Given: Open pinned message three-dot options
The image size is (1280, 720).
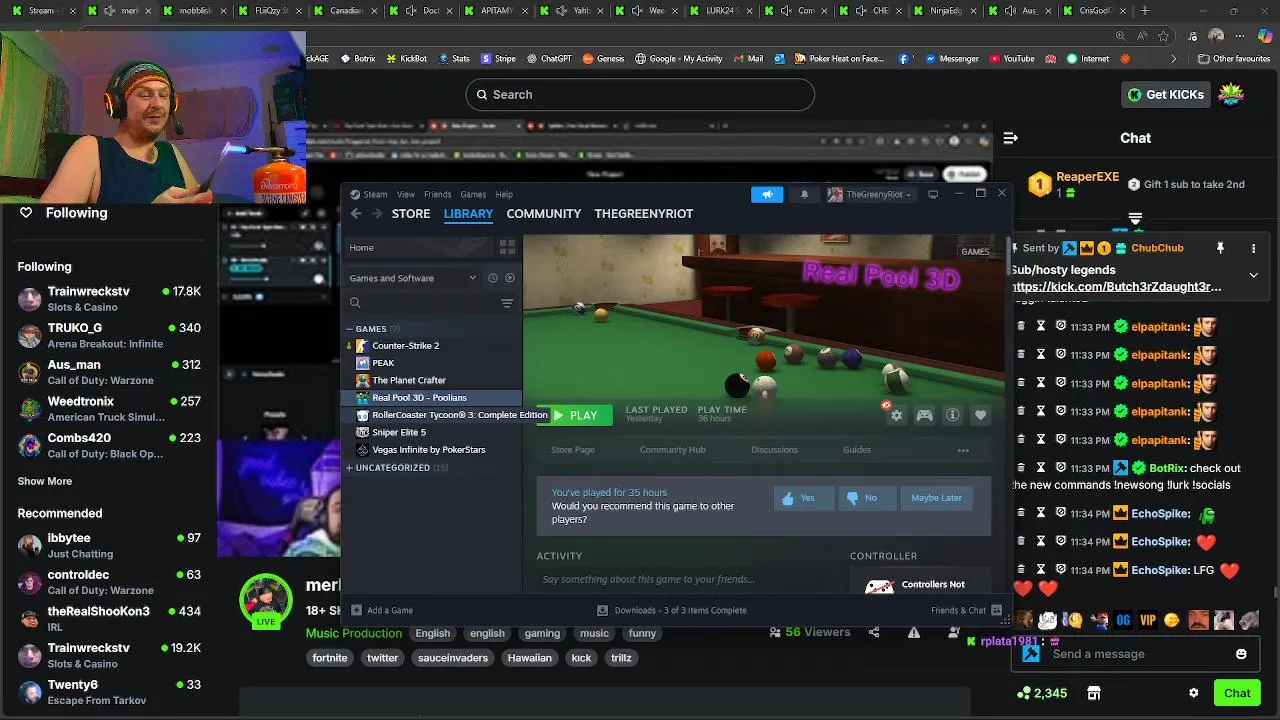Looking at the screenshot, I should 1253,248.
